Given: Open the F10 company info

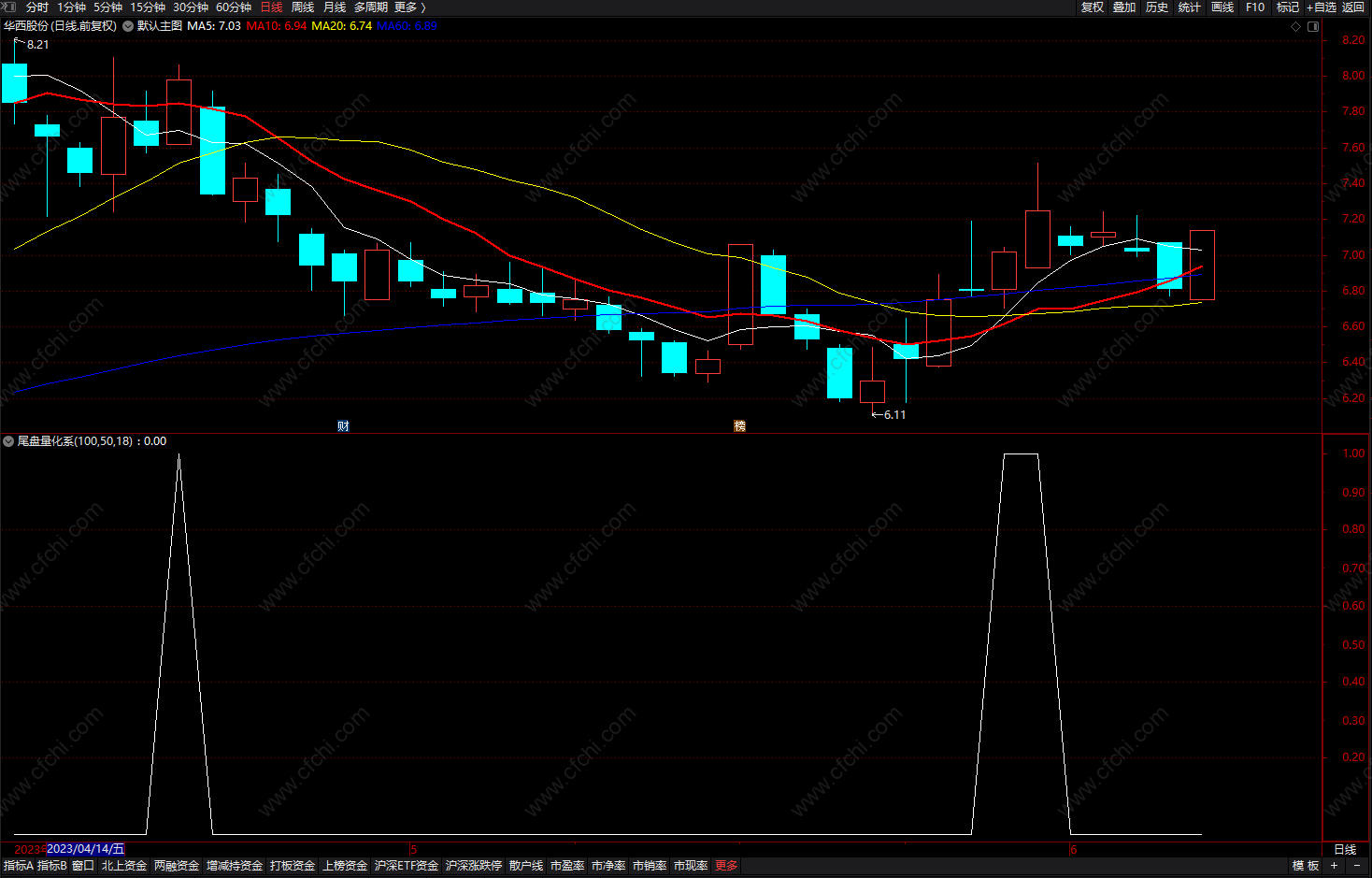Looking at the screenshot, I should pos(1255,7).
